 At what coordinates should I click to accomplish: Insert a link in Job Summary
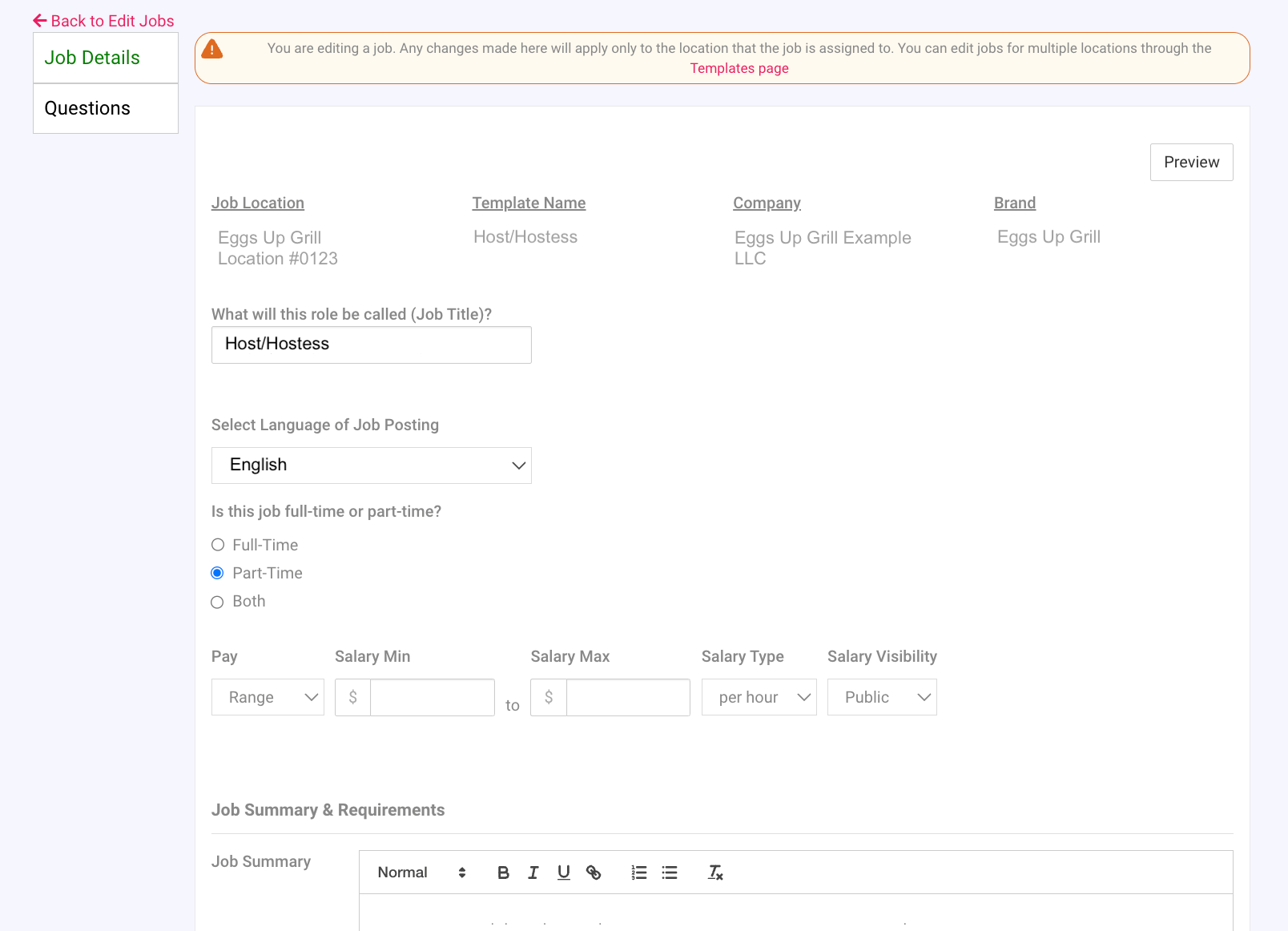[594, 873]
